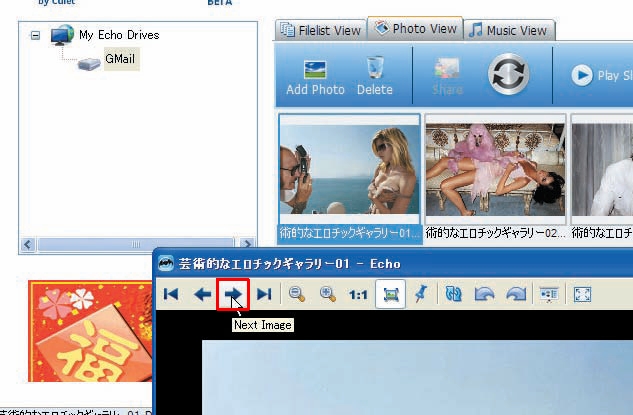Switch to Music View tab
This screenshot has width=633, height=415.
coord(509,30)
